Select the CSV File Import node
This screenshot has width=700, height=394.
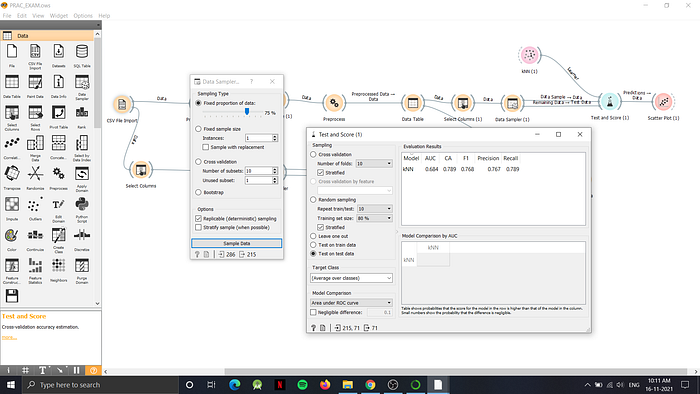(x=122, y=104)
